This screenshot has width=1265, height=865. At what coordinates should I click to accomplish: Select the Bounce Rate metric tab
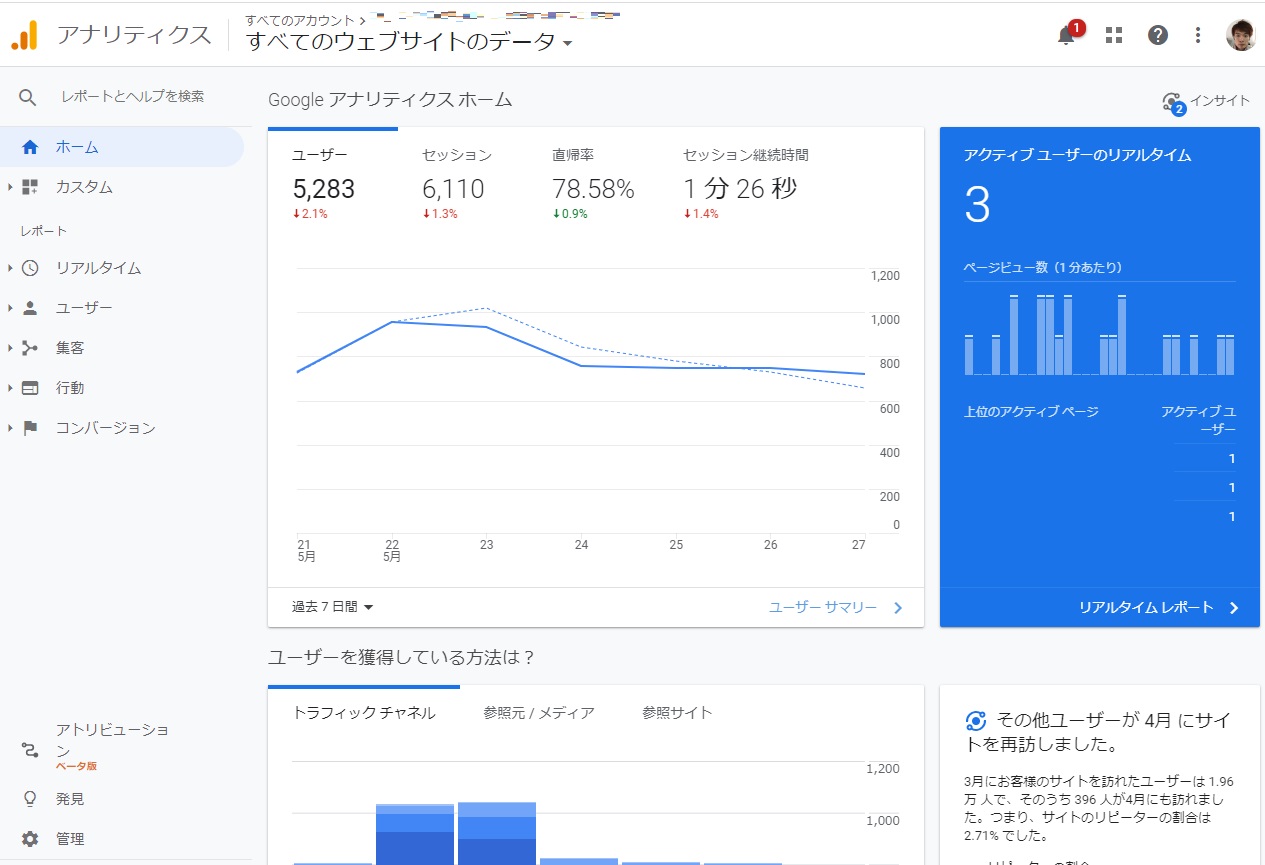point(593,183)
